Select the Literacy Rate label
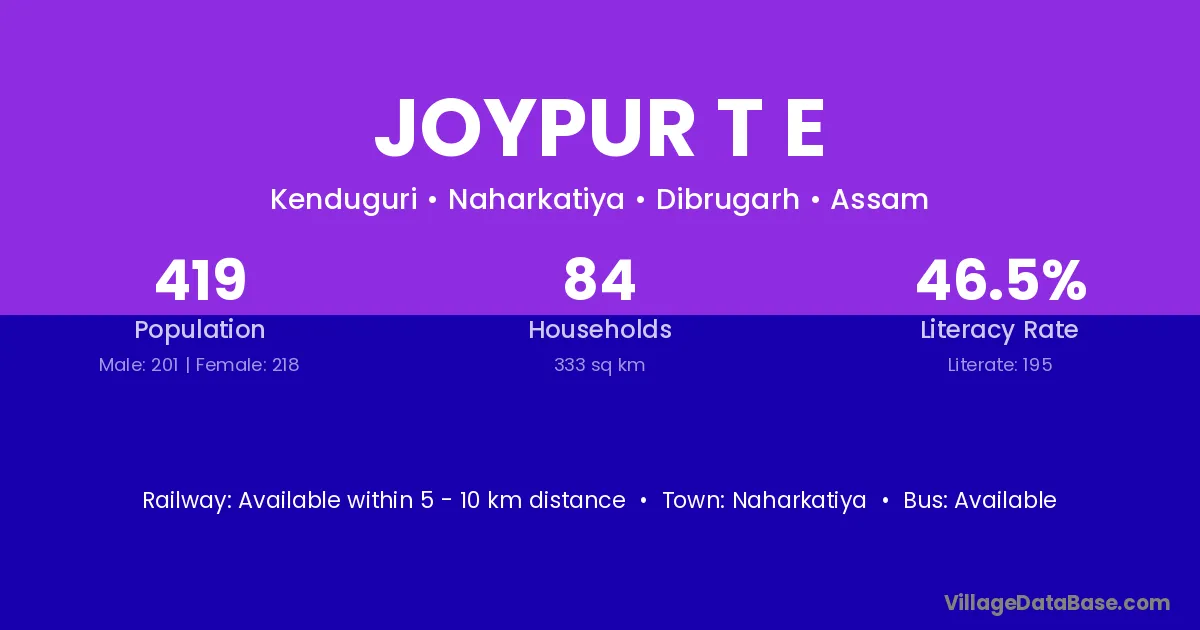Image resolution: width=1200 pixels, height=630 pixels. pyautogui.click(x=1000, y=330)
